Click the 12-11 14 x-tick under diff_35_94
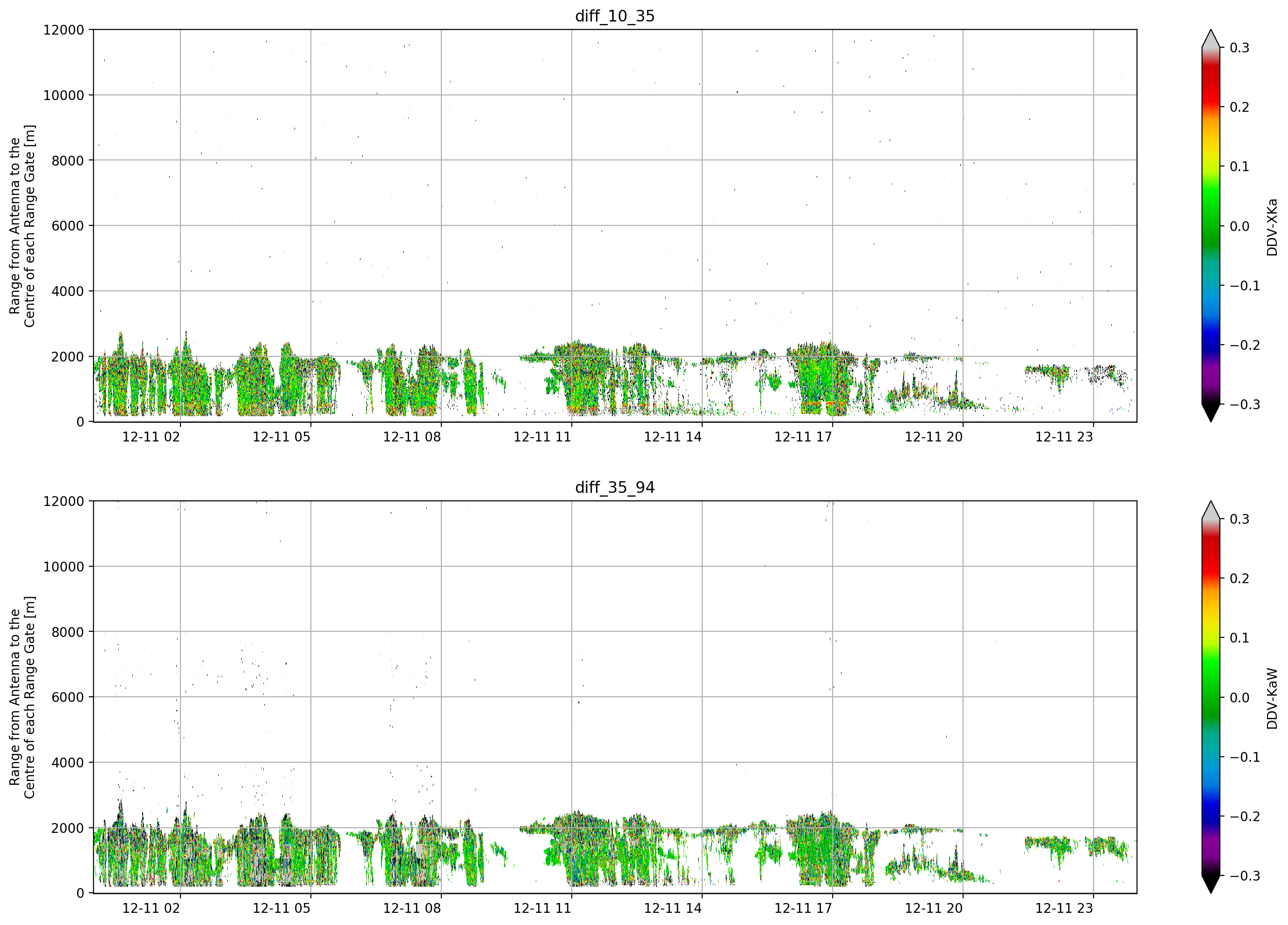This screenshot has height=925, width=1288. (x=673, y=909)
